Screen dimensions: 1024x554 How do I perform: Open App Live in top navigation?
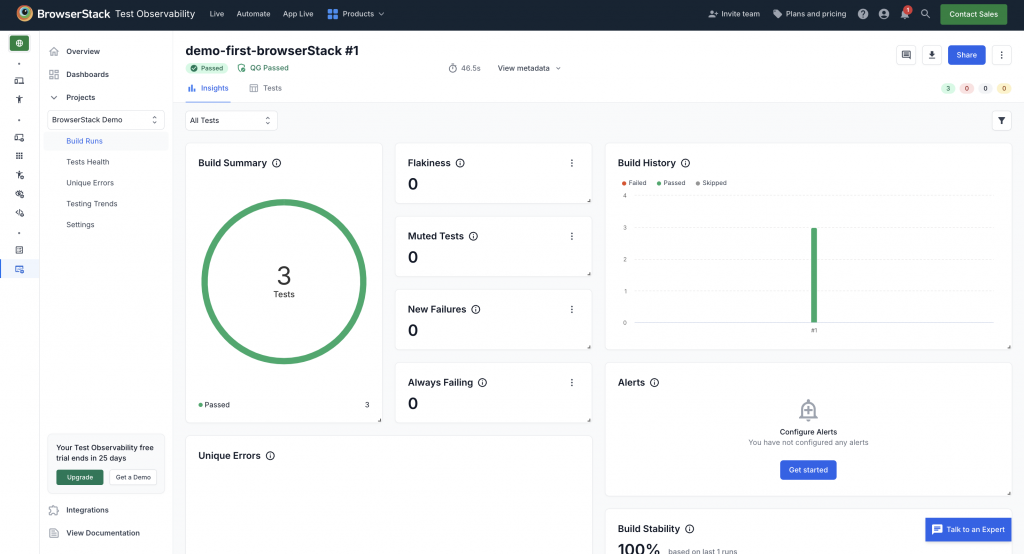(x=298, y=14)
